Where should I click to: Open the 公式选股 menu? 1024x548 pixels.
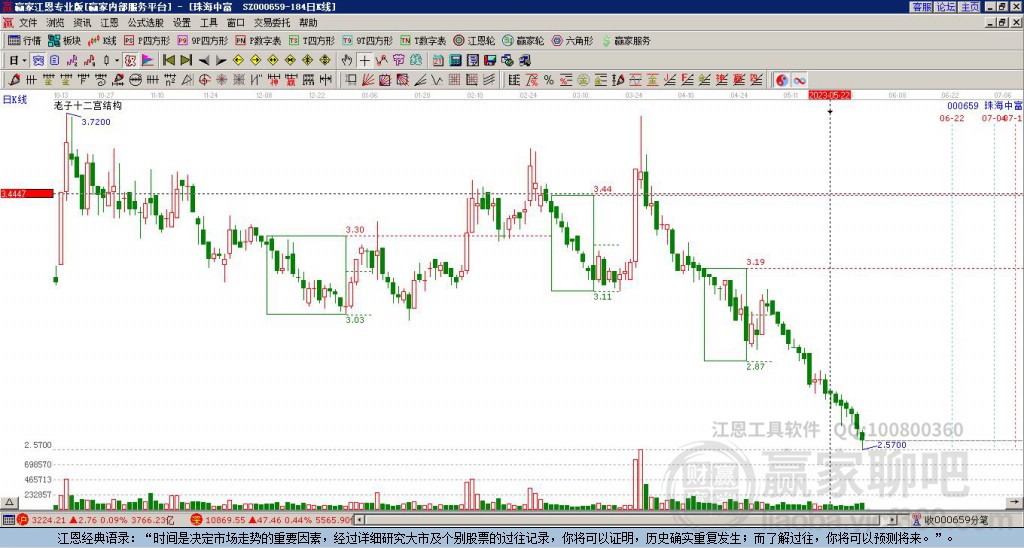pyautogui.click(x=146, y=23)
